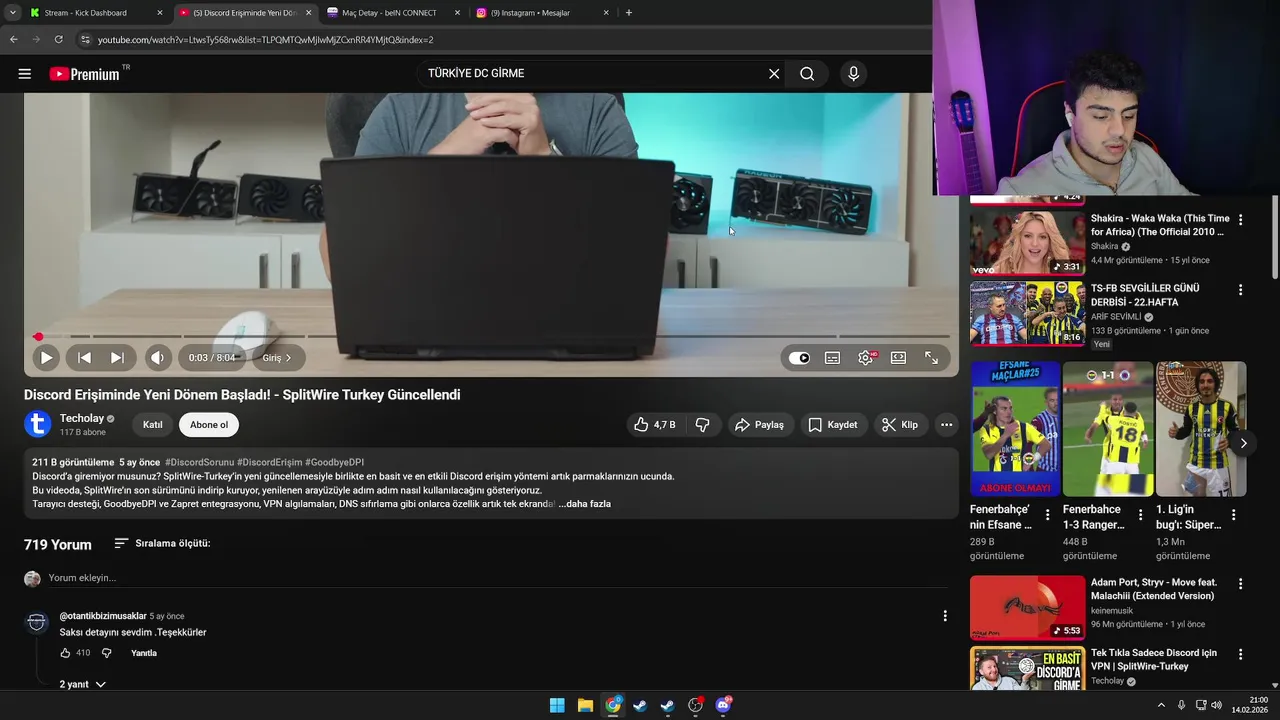Open comment sort Sıralama ölçütü dropdown
This screenshot has width=1280, height=720.
tap(162, 543)
